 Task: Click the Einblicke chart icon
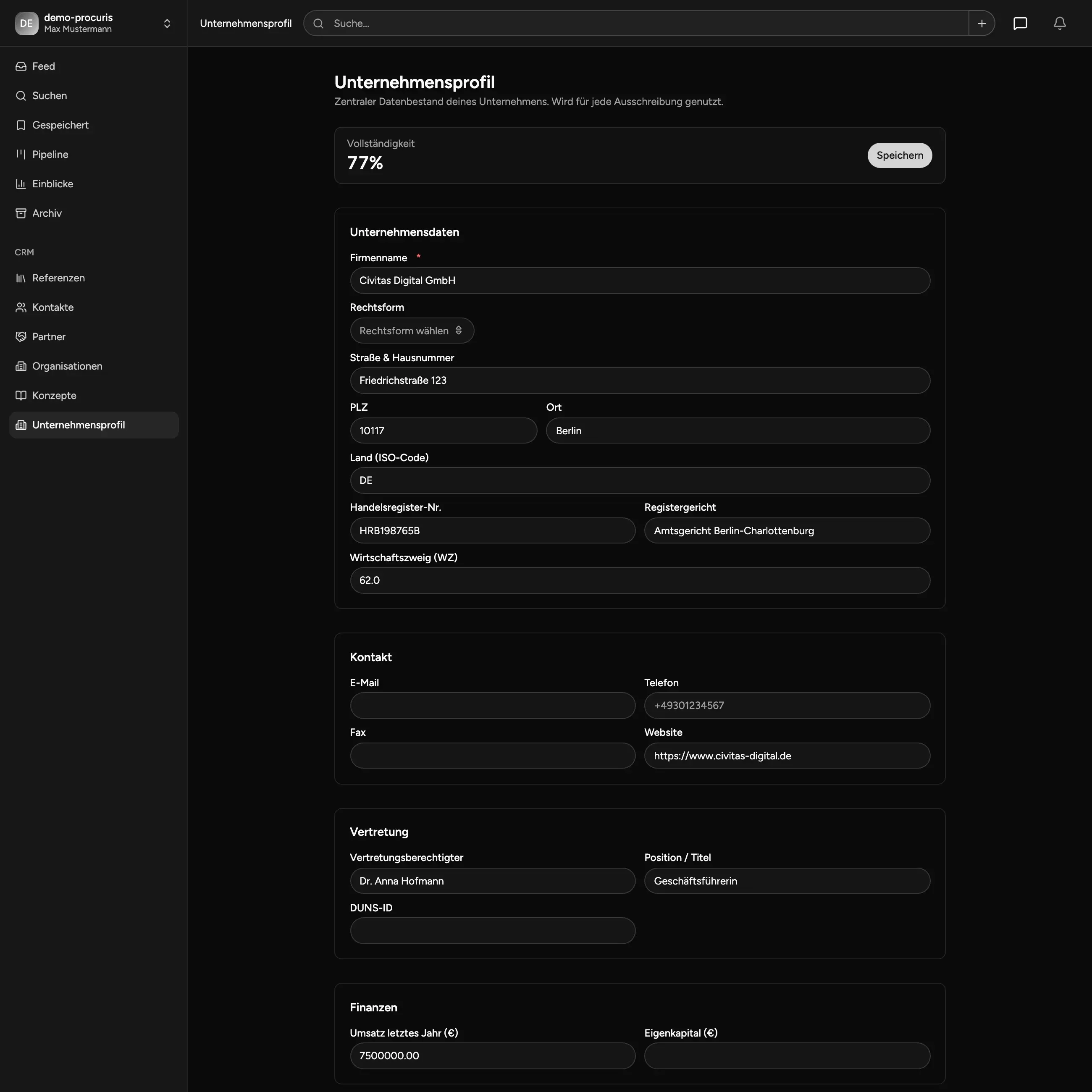[21, 184]
